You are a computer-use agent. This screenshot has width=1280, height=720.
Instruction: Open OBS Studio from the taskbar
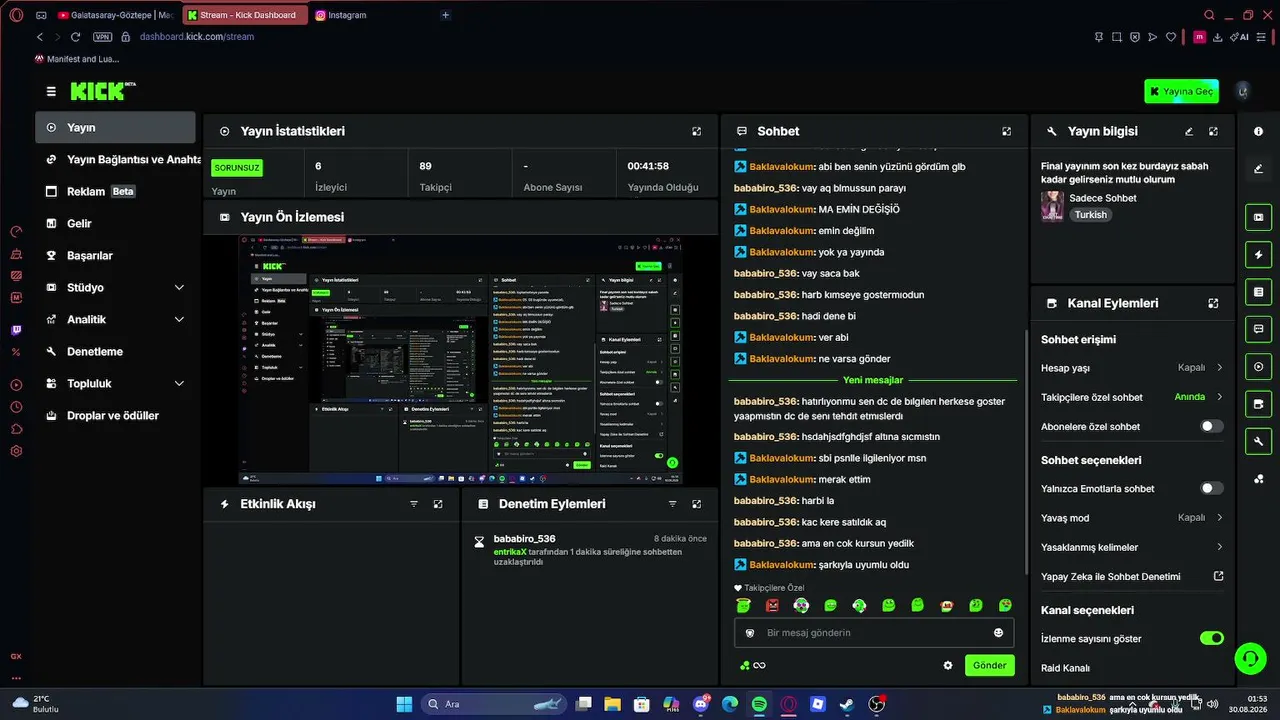[877, 704]
